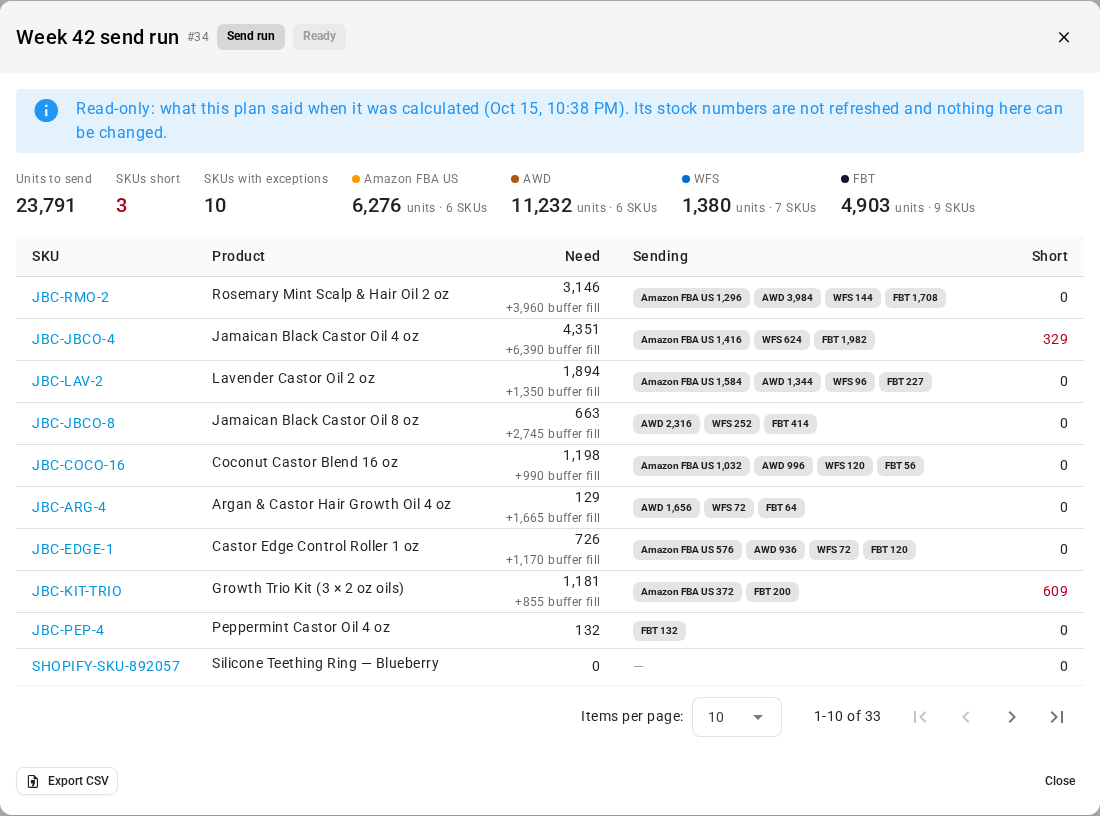Click the Amazon FBA US 576 chip
This screenshot has height=816, width=1100.
687,550
